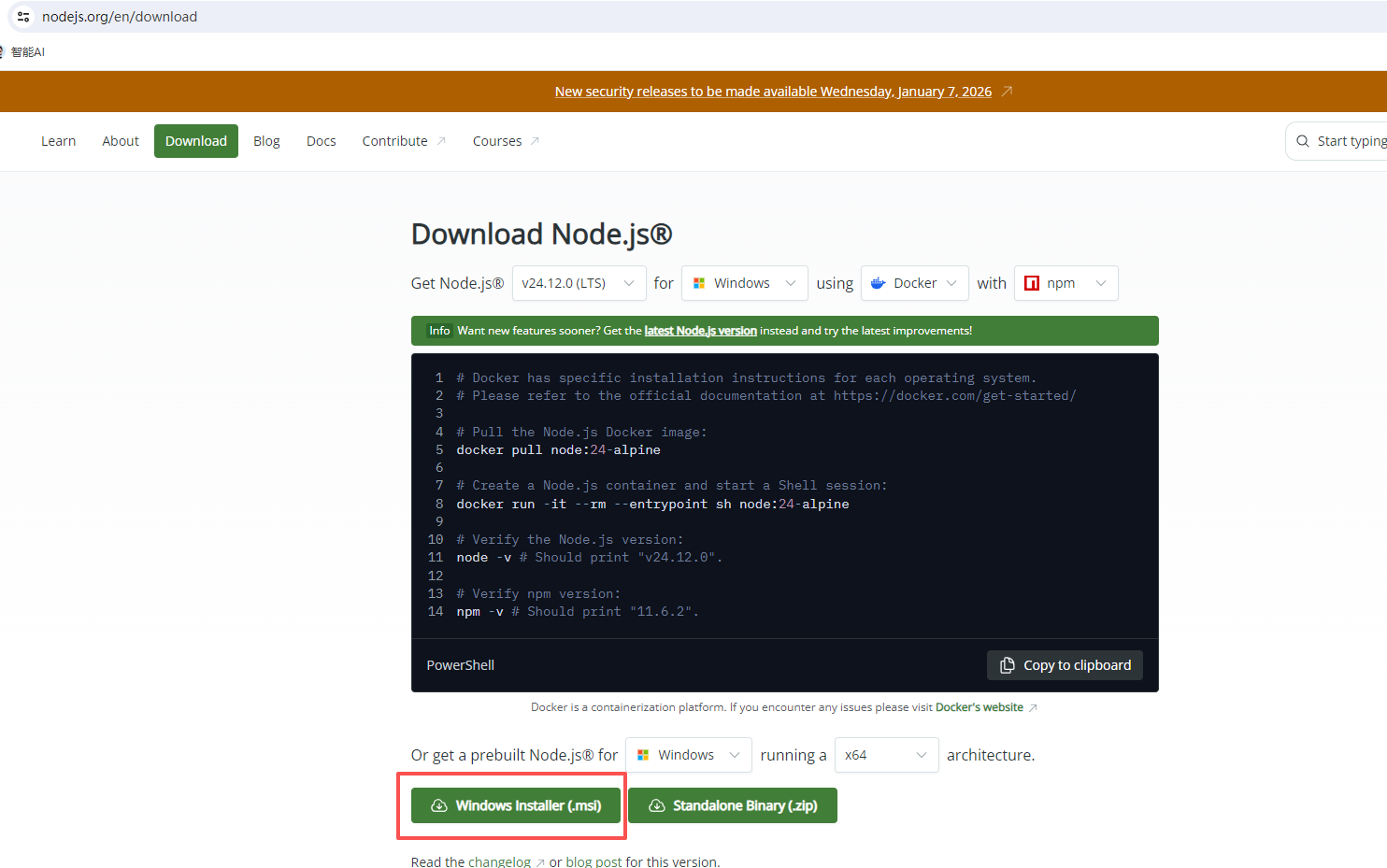This screenshot has height=868, width=1387.
Task: Click code line "docker pull node:24-alpine"
Action: tap(558, 450)
